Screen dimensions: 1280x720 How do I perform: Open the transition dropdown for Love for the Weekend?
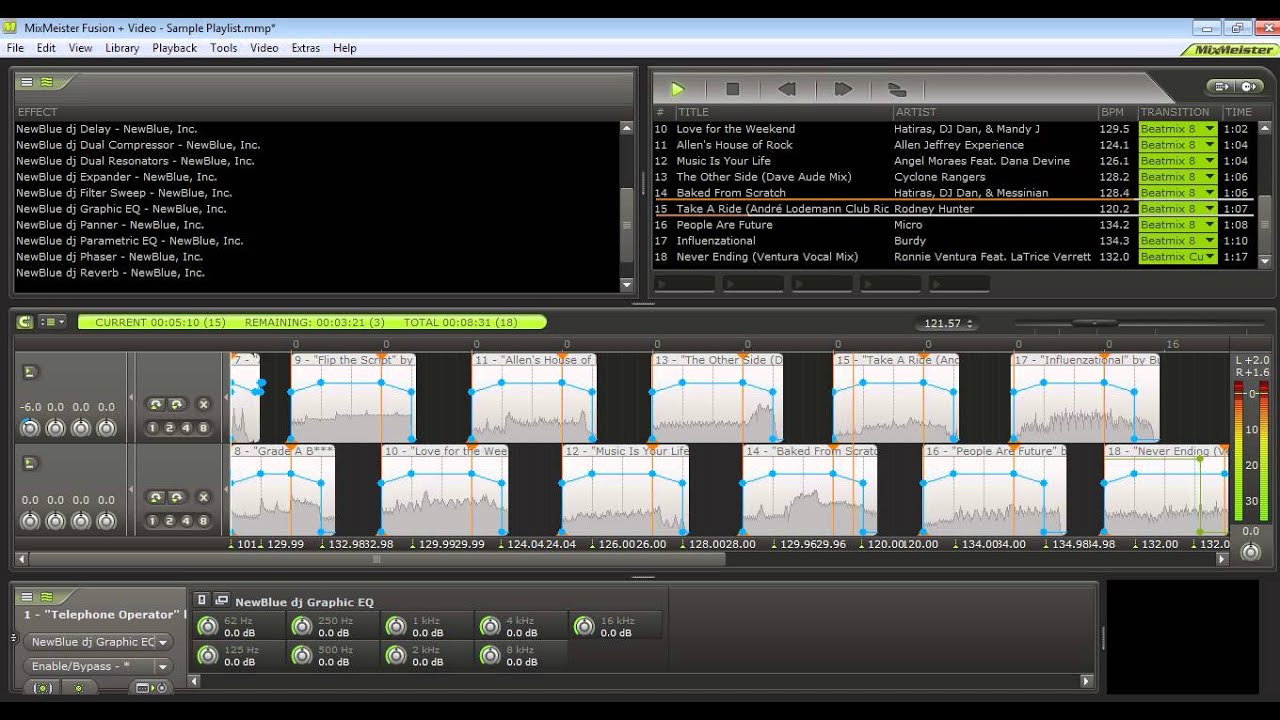[x=1209, y=129]
